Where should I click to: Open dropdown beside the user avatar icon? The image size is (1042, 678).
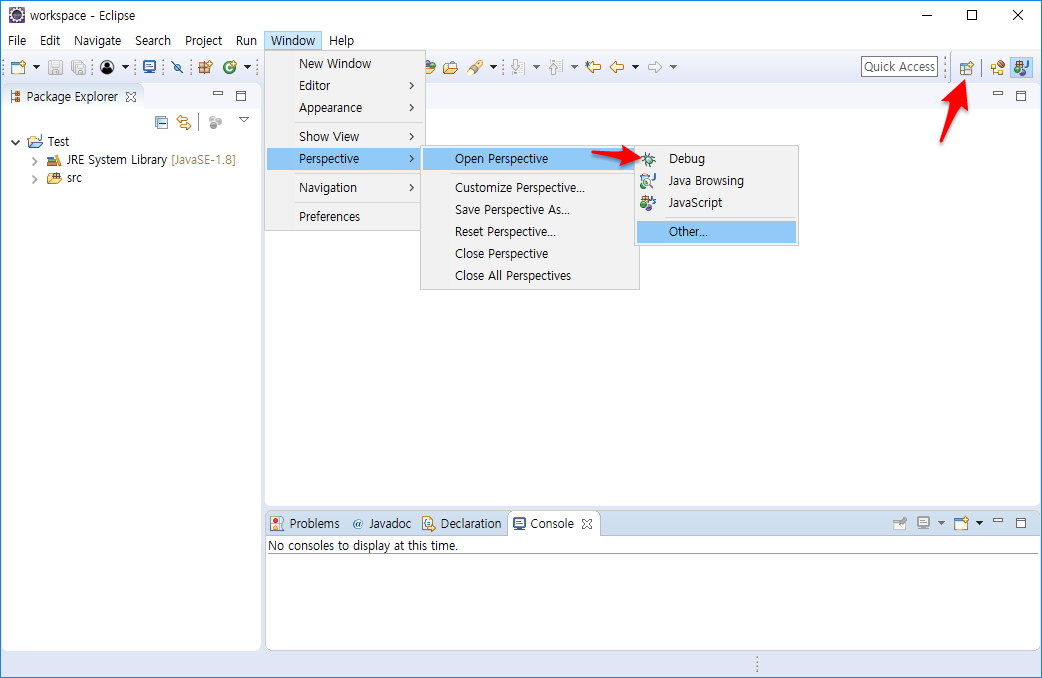125,67
